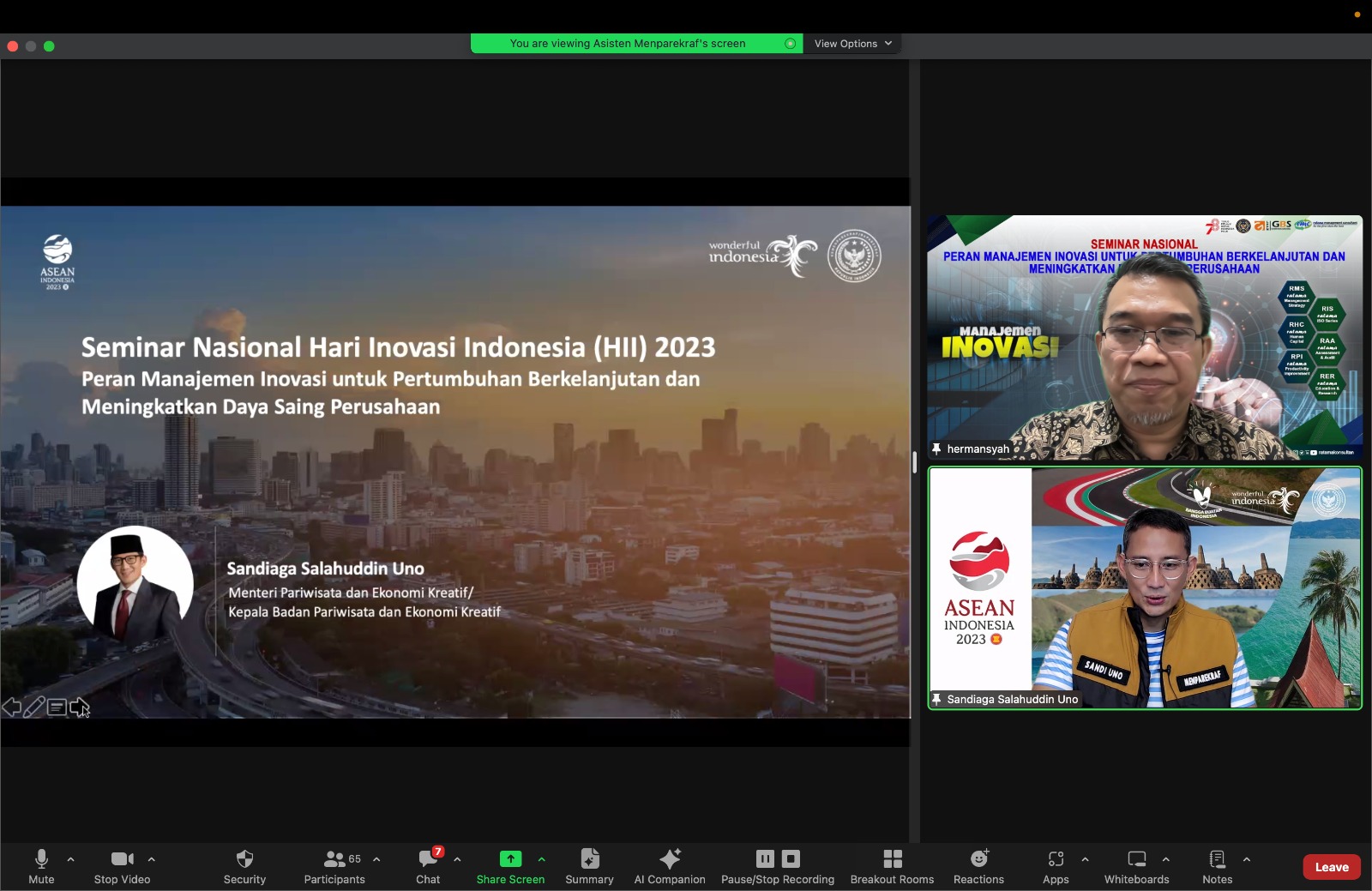Mute the microphone

[41, 866]
